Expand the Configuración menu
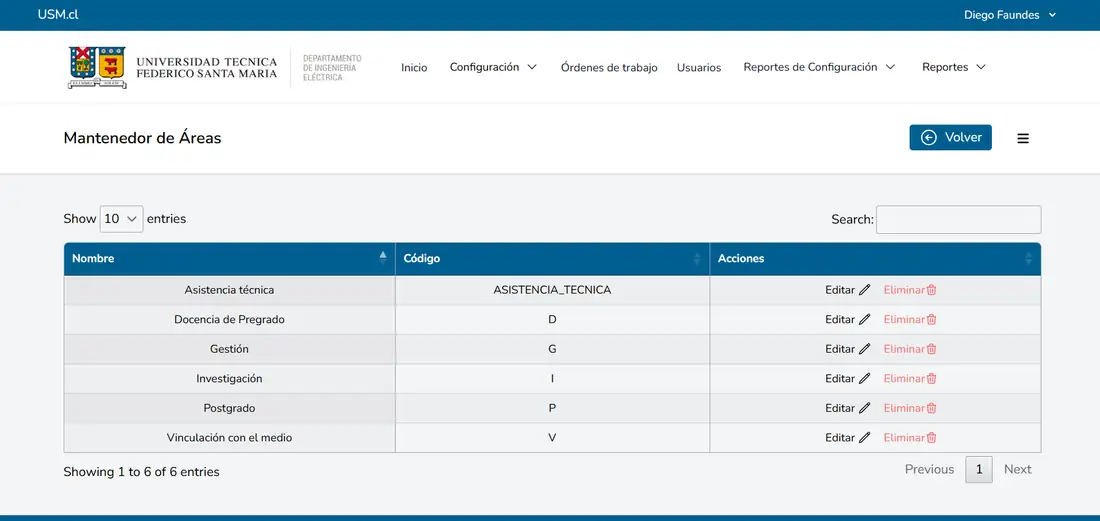Viewport: 1100px width, 521px height. 493,67
